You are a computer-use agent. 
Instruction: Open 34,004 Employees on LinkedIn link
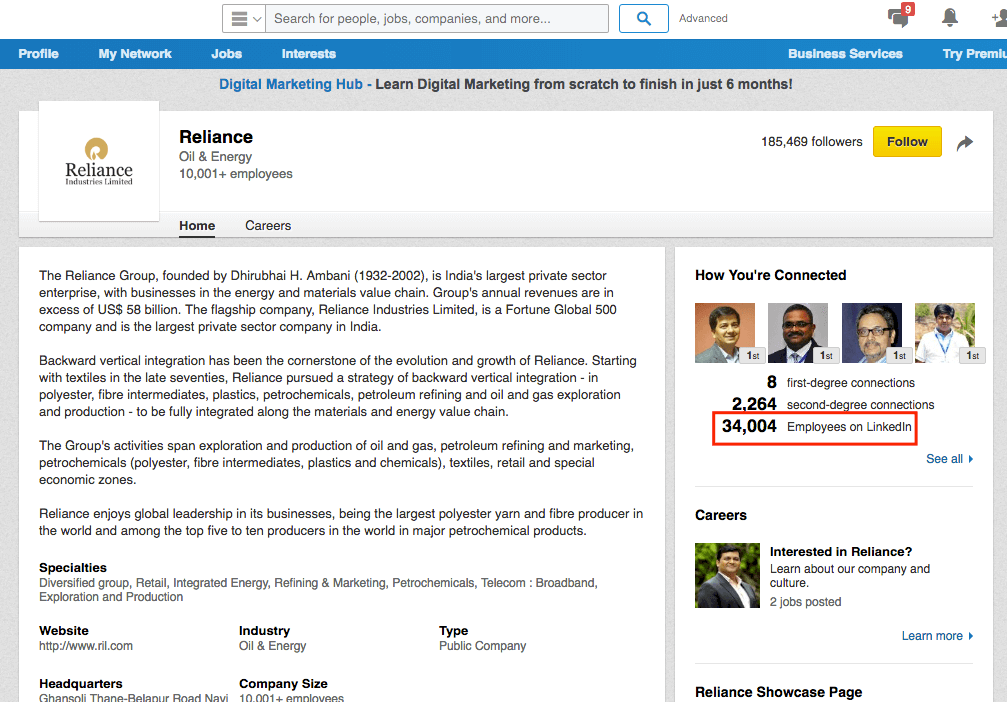(816, 426)
